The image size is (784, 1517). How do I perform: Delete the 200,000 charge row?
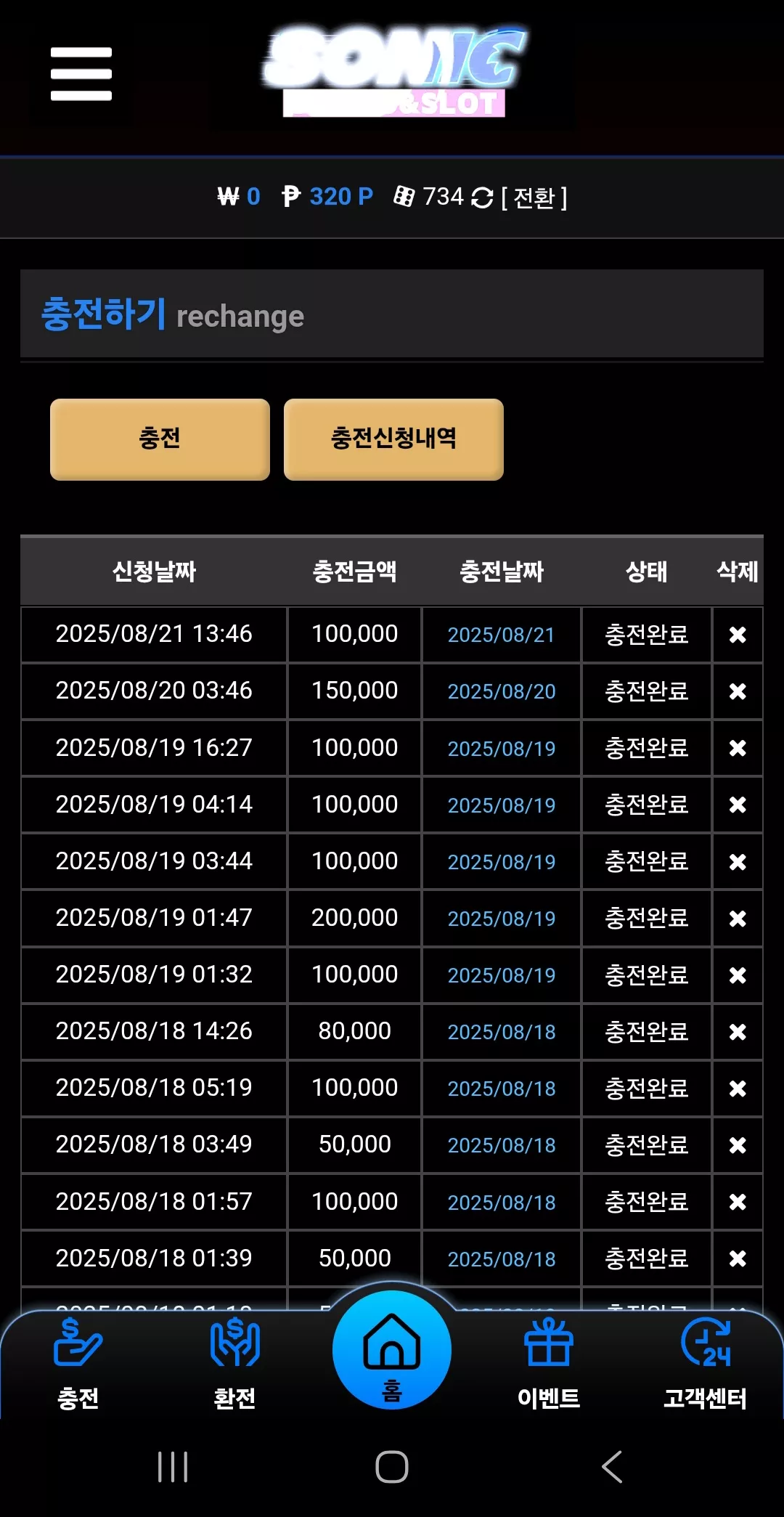738,919
